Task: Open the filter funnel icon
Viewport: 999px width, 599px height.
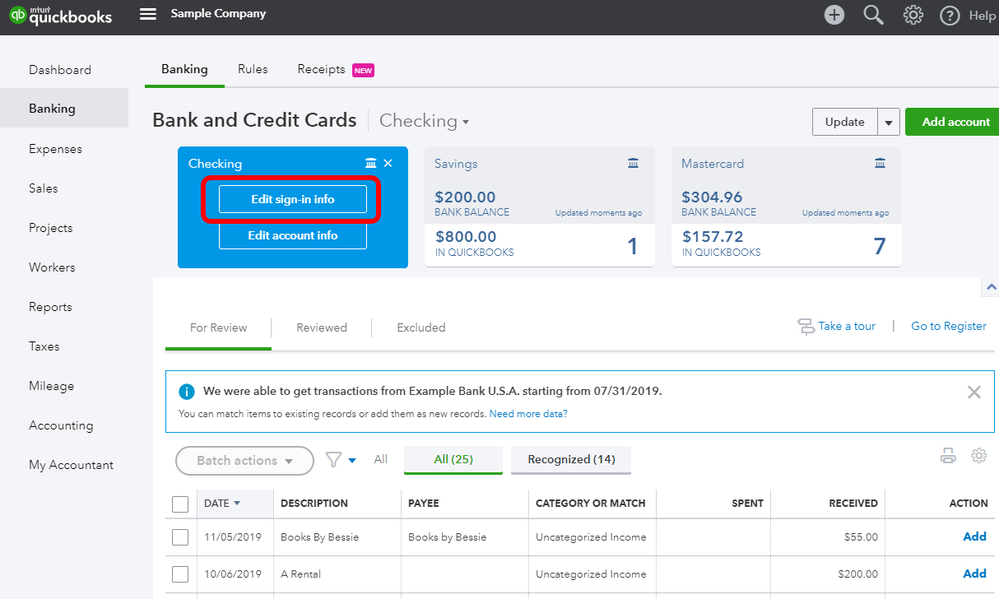Action: pos(333,459)
